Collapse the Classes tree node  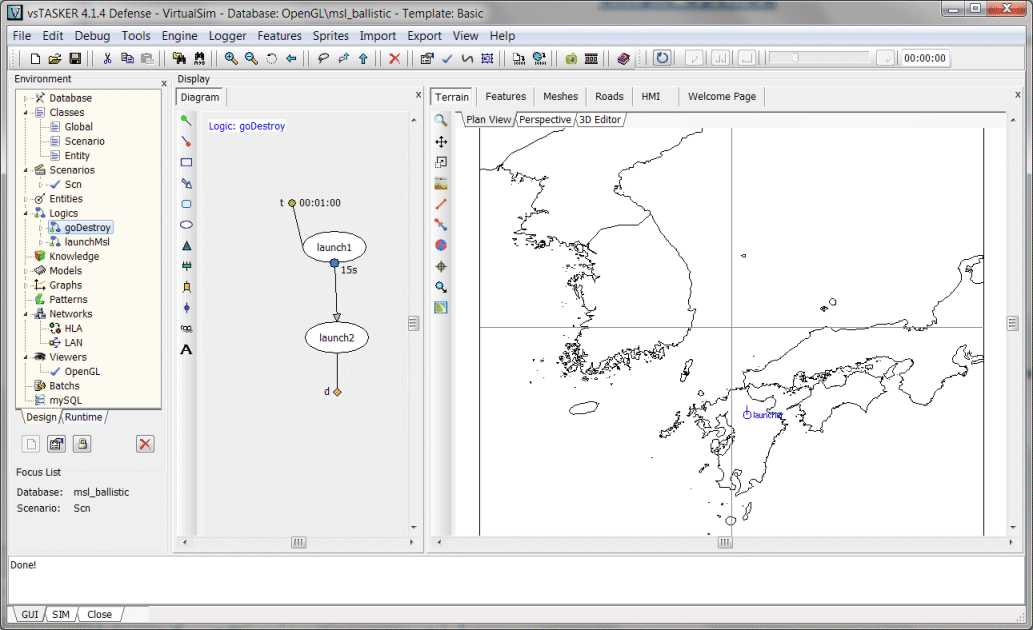(x=27, y=113)
